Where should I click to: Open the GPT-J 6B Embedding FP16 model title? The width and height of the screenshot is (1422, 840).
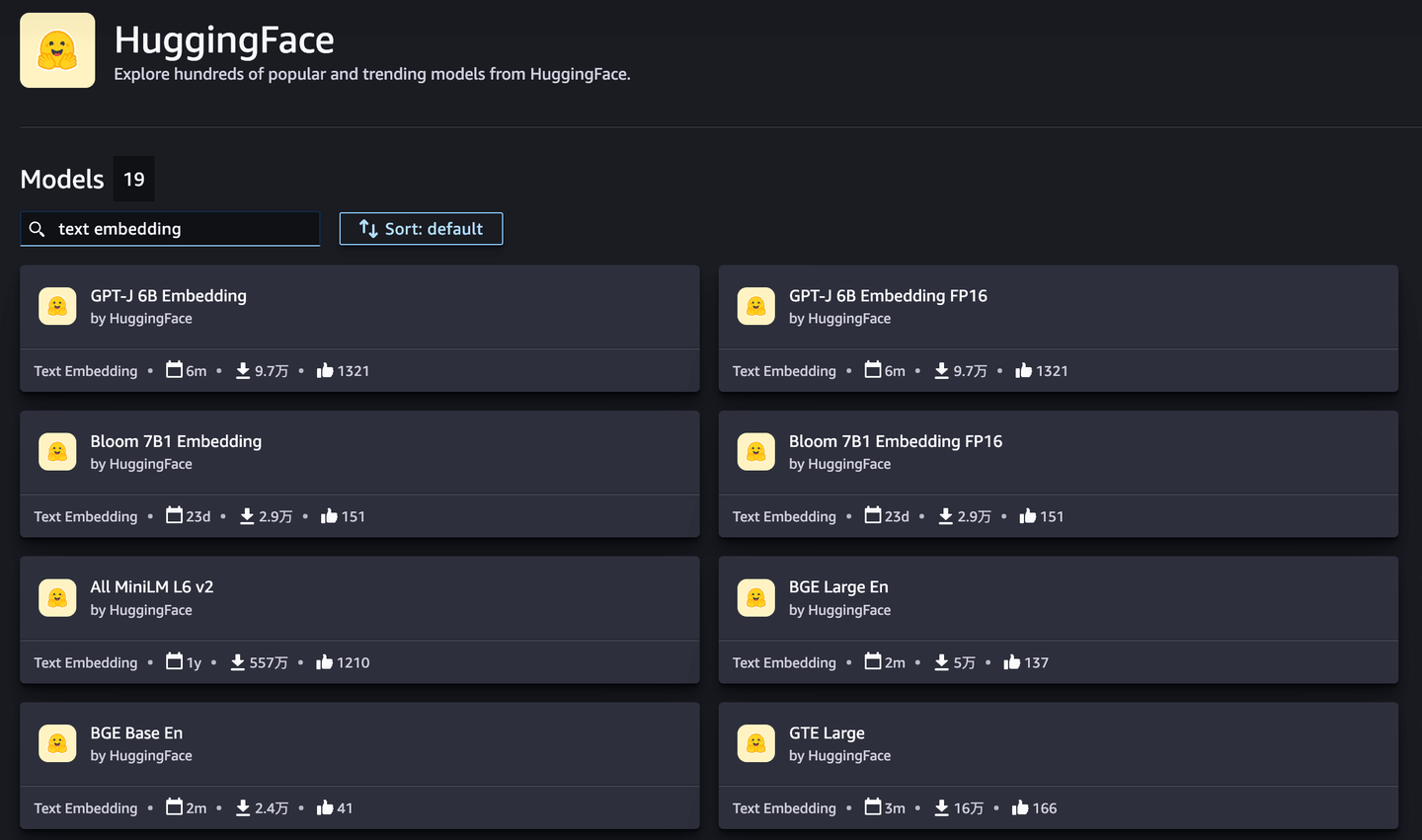tap(888, 295)
